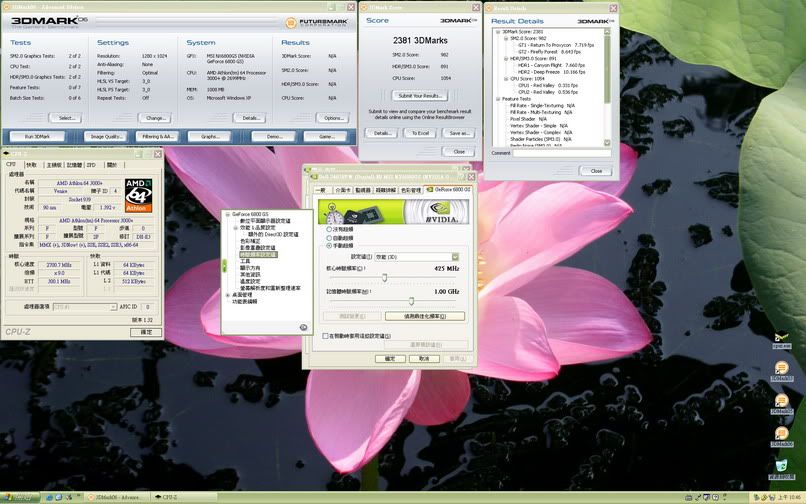The height and width of the screenshot is (504, 806).
Task: Click the Options button under Results
Action: coord(333,118)
